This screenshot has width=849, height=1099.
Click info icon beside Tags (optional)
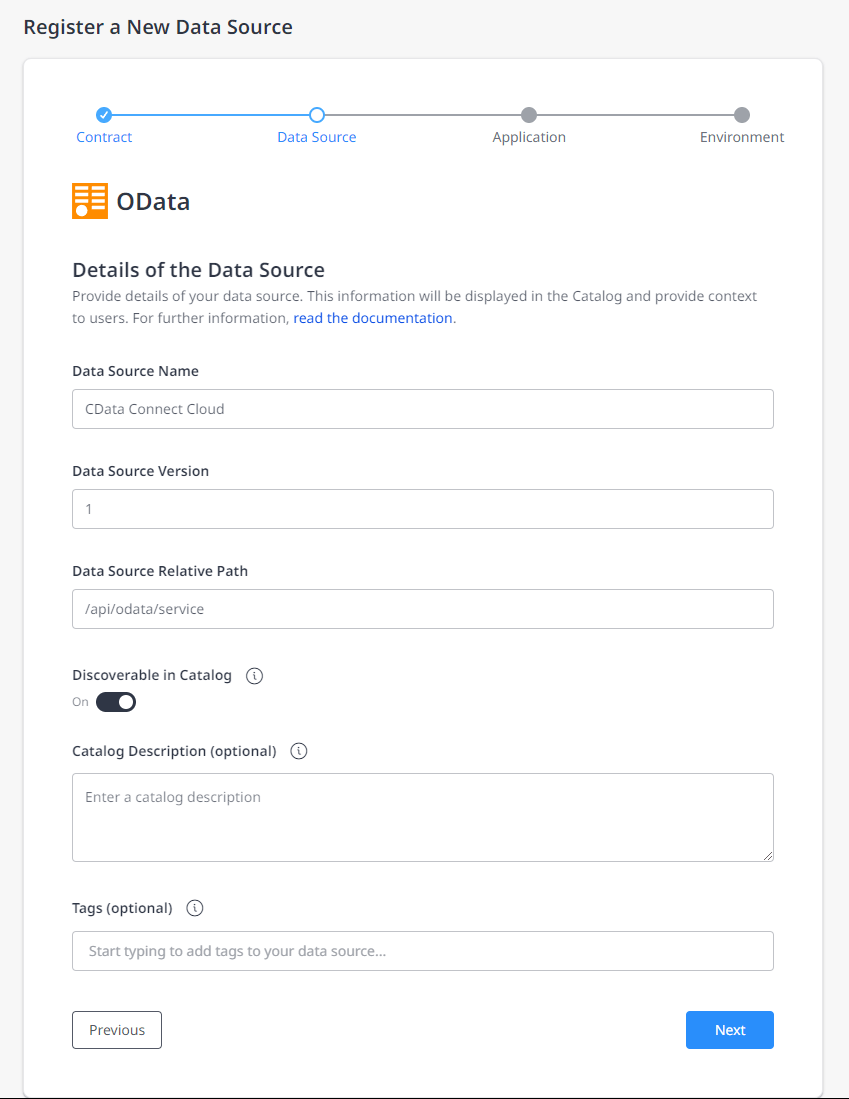(195, 909)
